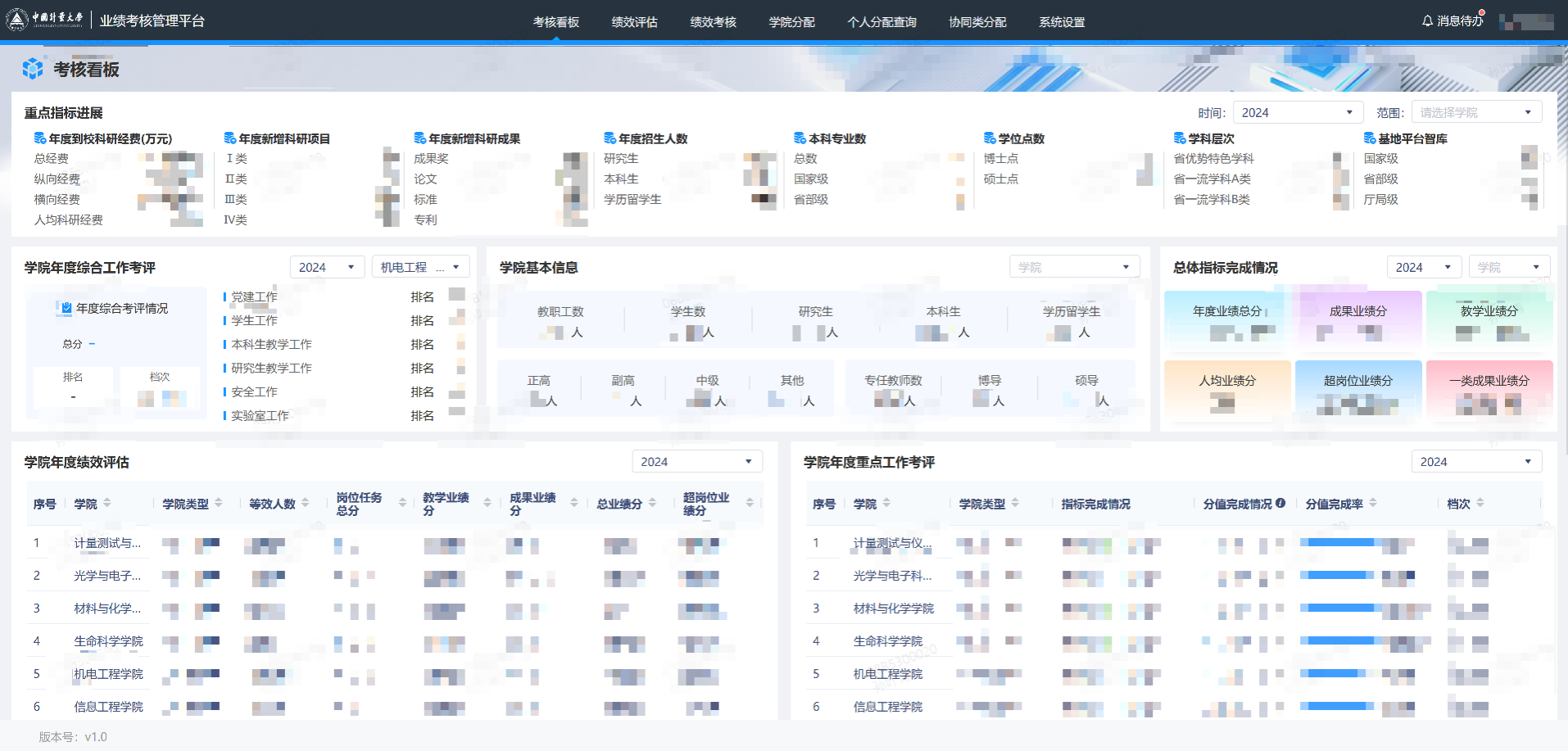Viewport: 1568px width, 751px height.
Task: Open the 时间 year dropdown
Action: [x=1297, y=113]
